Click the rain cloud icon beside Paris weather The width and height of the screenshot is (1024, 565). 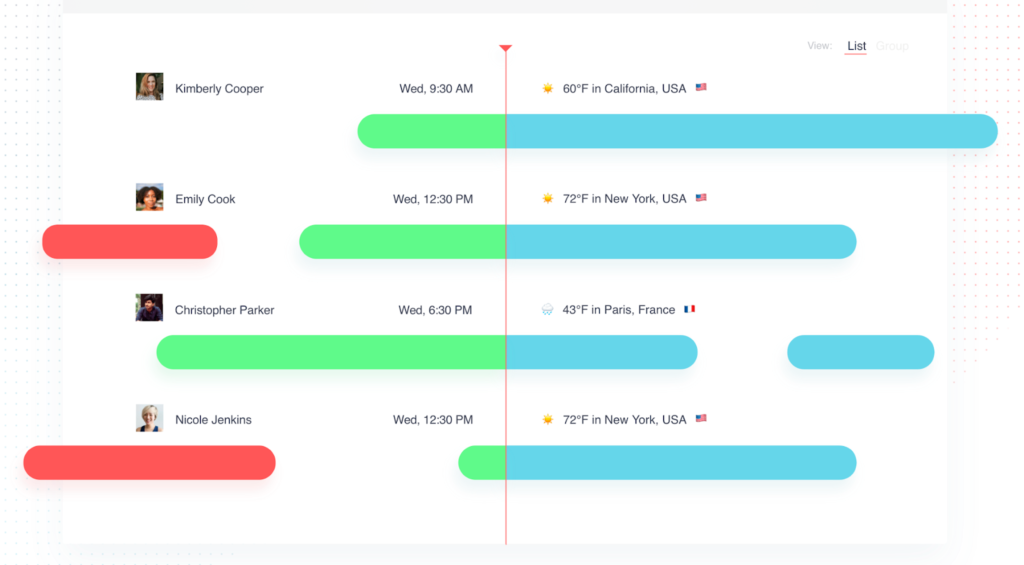[x=547, y=309]
